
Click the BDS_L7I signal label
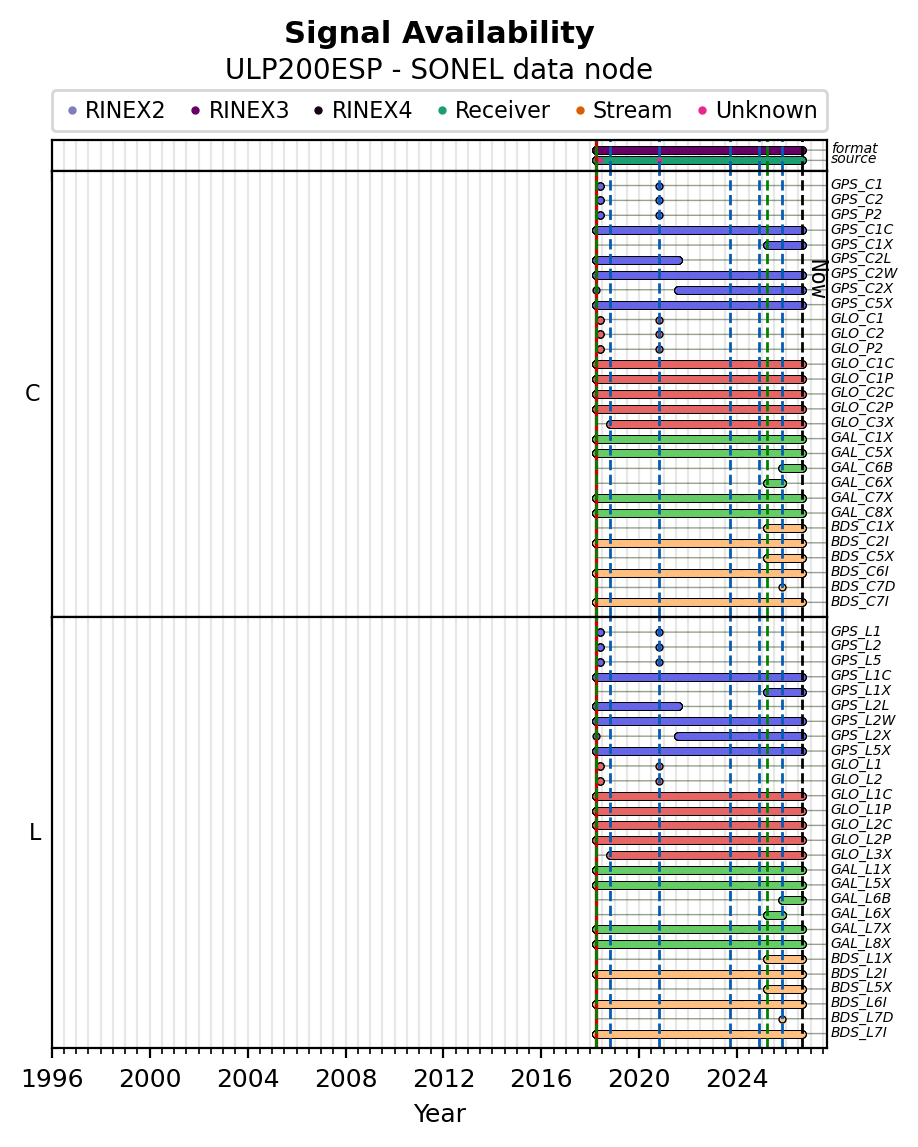[858, 1032]
